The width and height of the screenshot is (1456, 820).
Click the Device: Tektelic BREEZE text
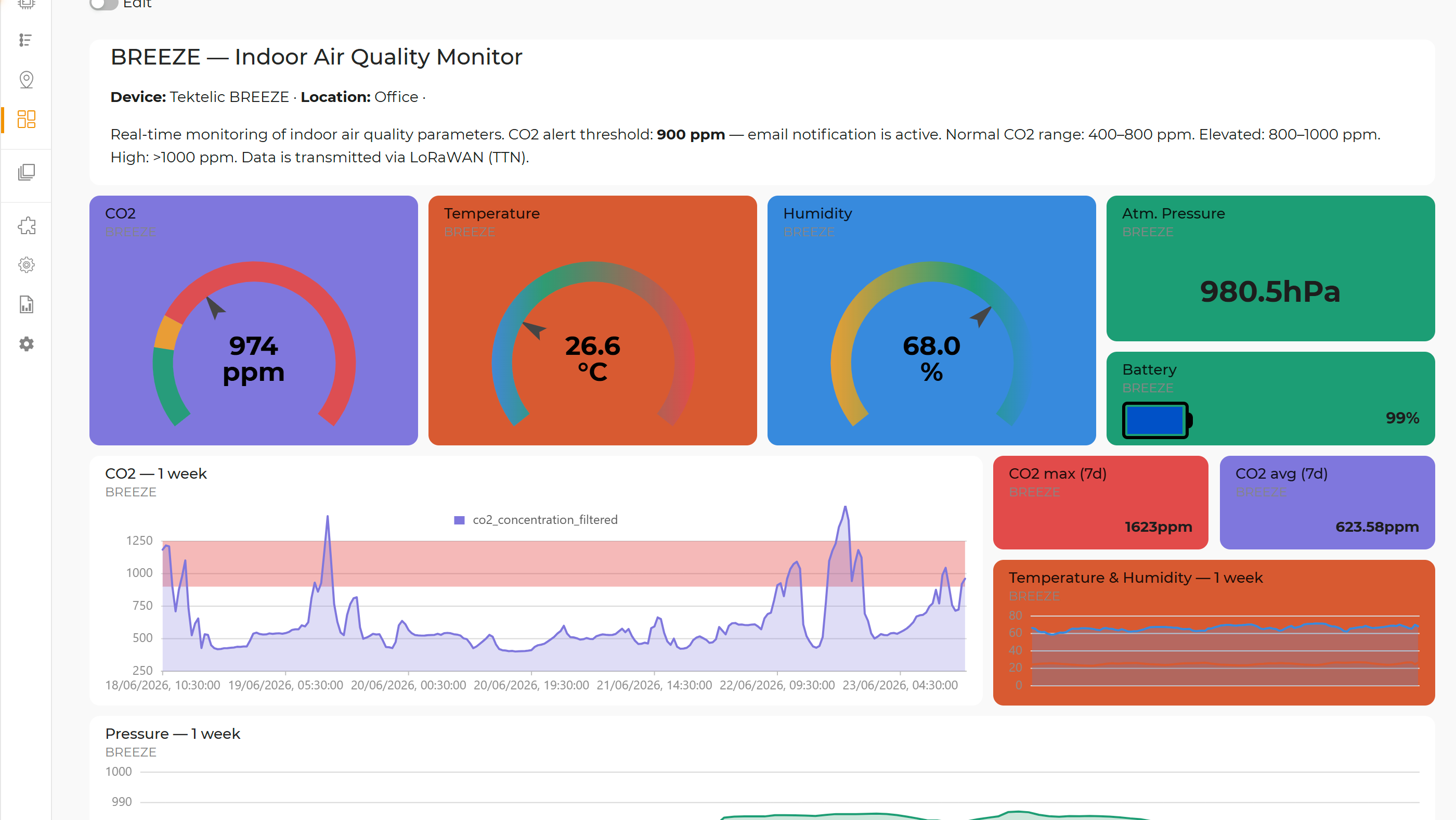coord(200,97)
